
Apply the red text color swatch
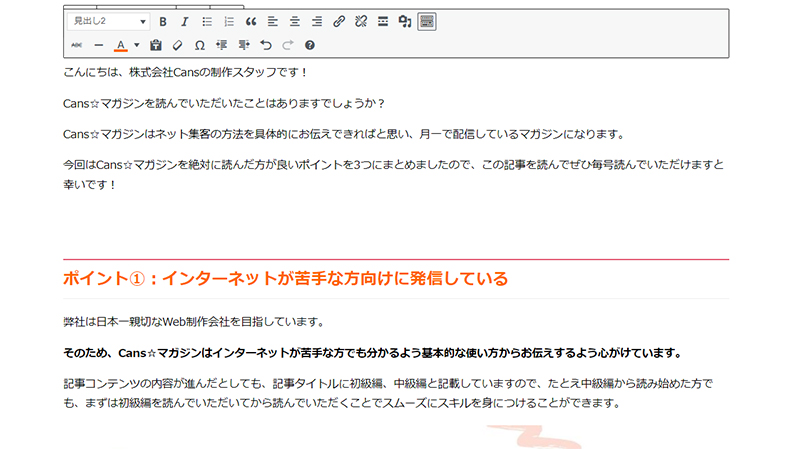click(121, 45)
